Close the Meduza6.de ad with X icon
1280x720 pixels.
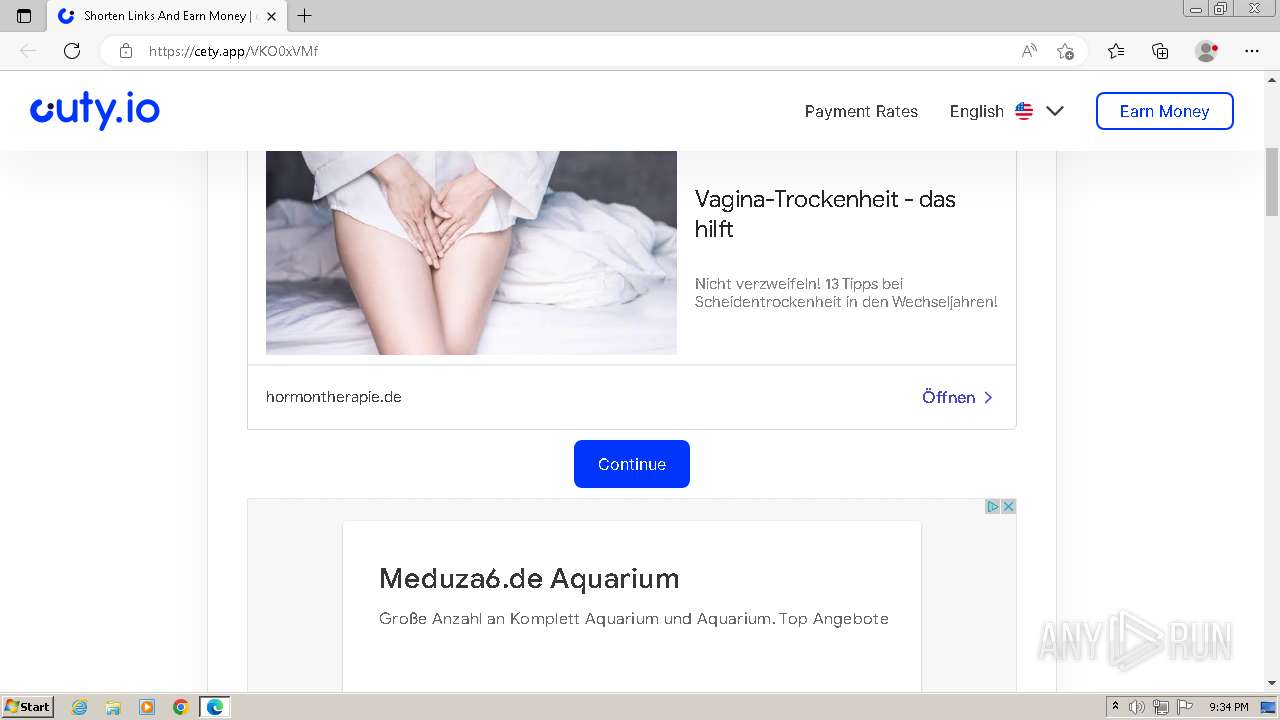pos(1008,506)
